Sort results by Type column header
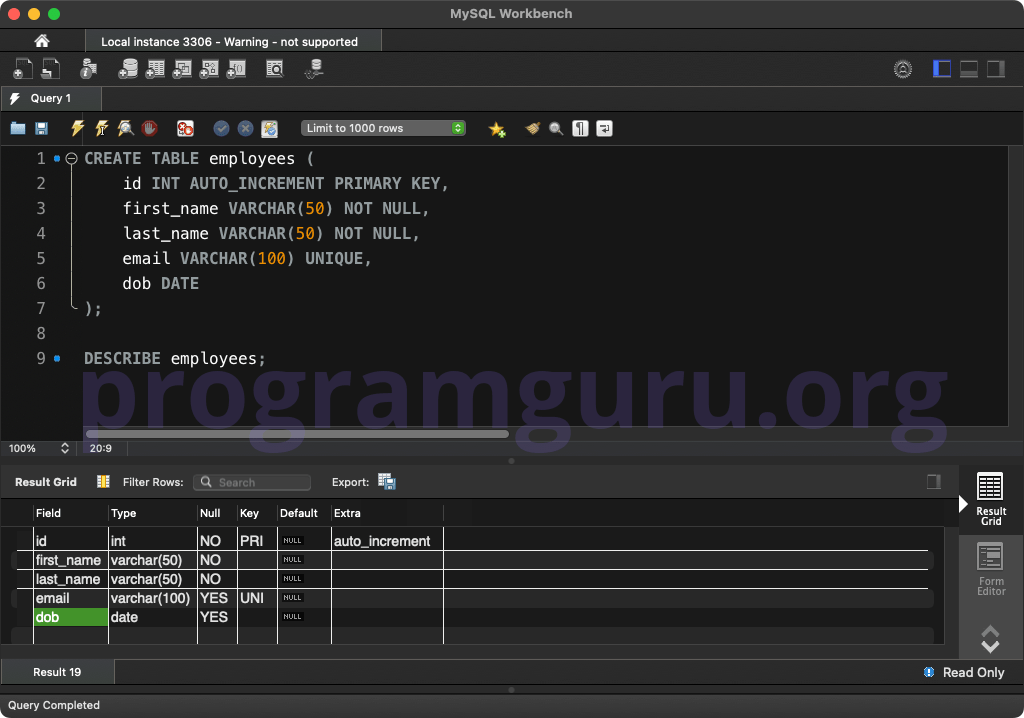This screenshot has width=1024, height=718. [153, 513]
